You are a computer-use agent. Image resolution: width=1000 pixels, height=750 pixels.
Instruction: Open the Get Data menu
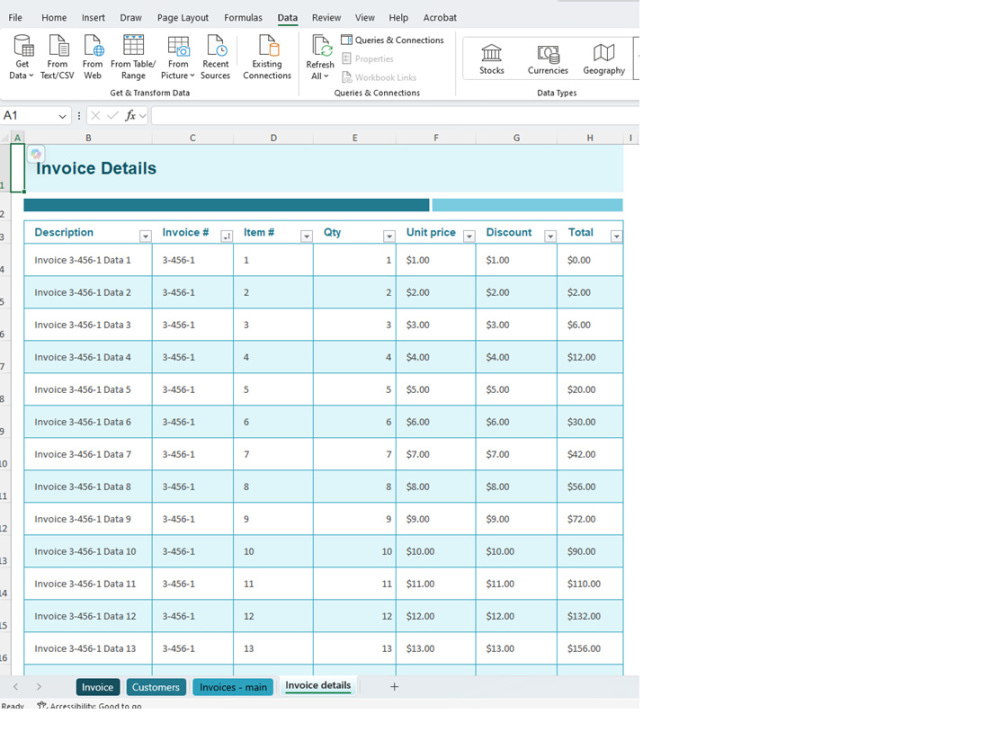[x=22, y=57]
